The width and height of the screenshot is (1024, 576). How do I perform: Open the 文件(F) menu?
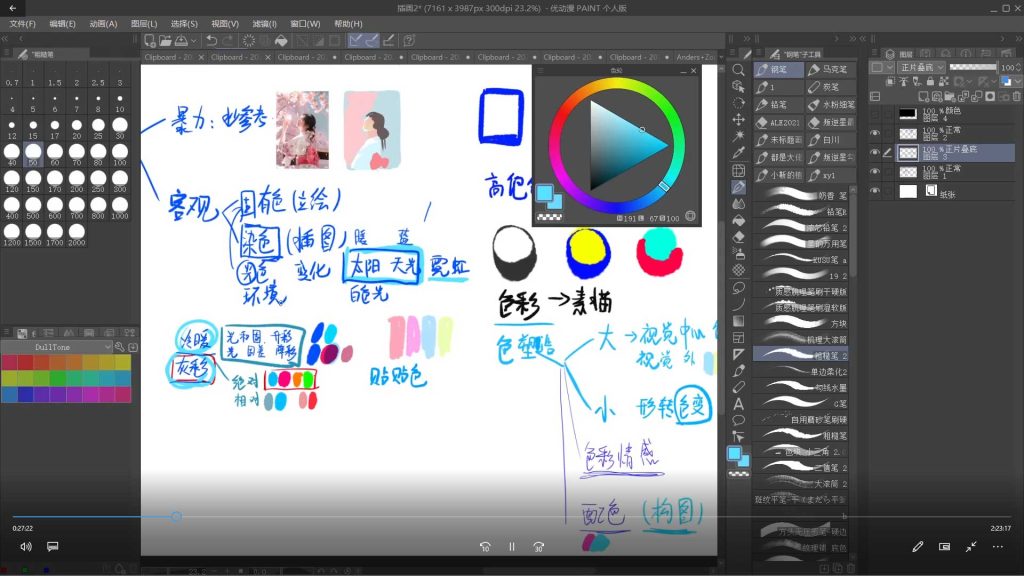pos(22,24)
